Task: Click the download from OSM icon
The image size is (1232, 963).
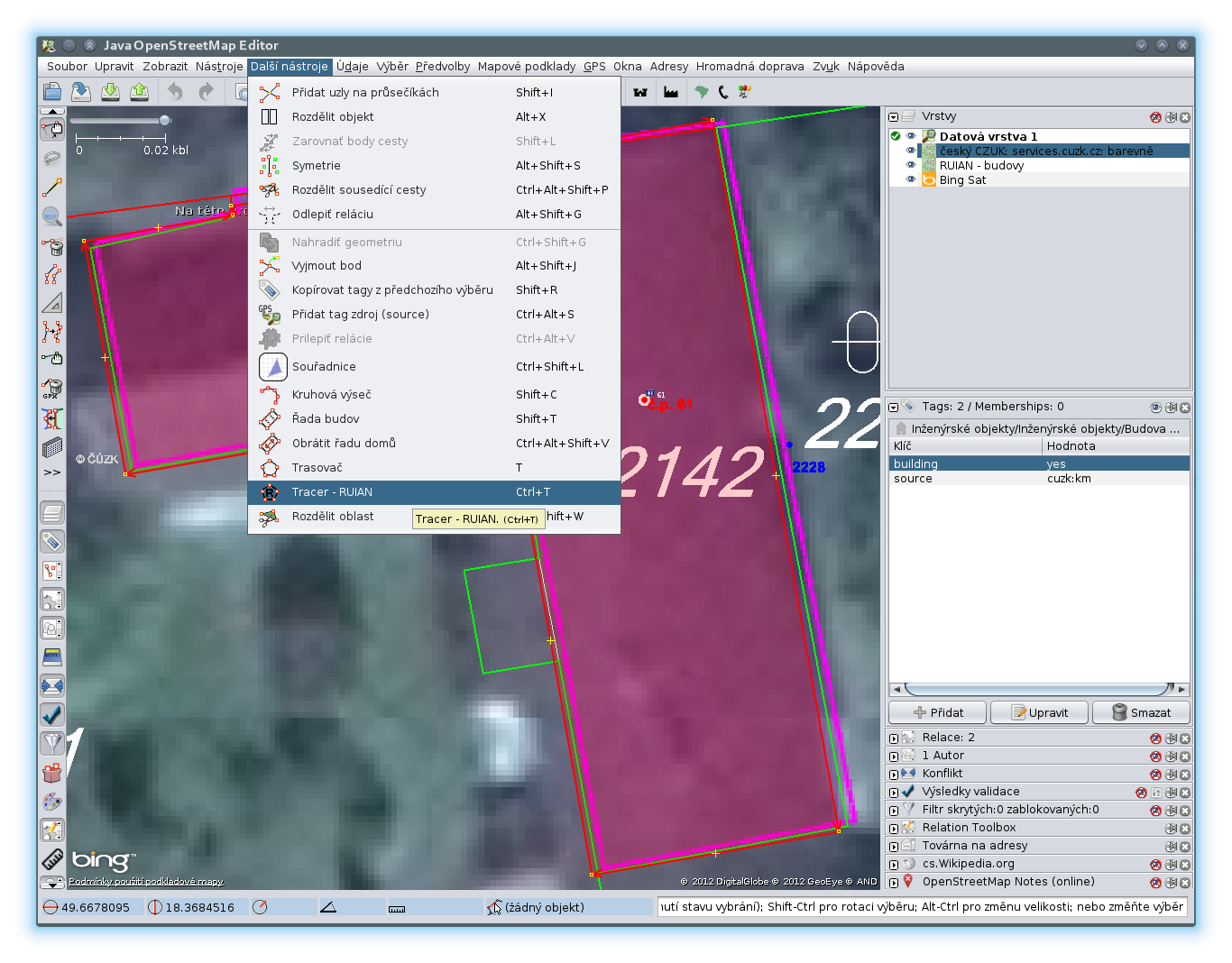Action: click(81, 91)
